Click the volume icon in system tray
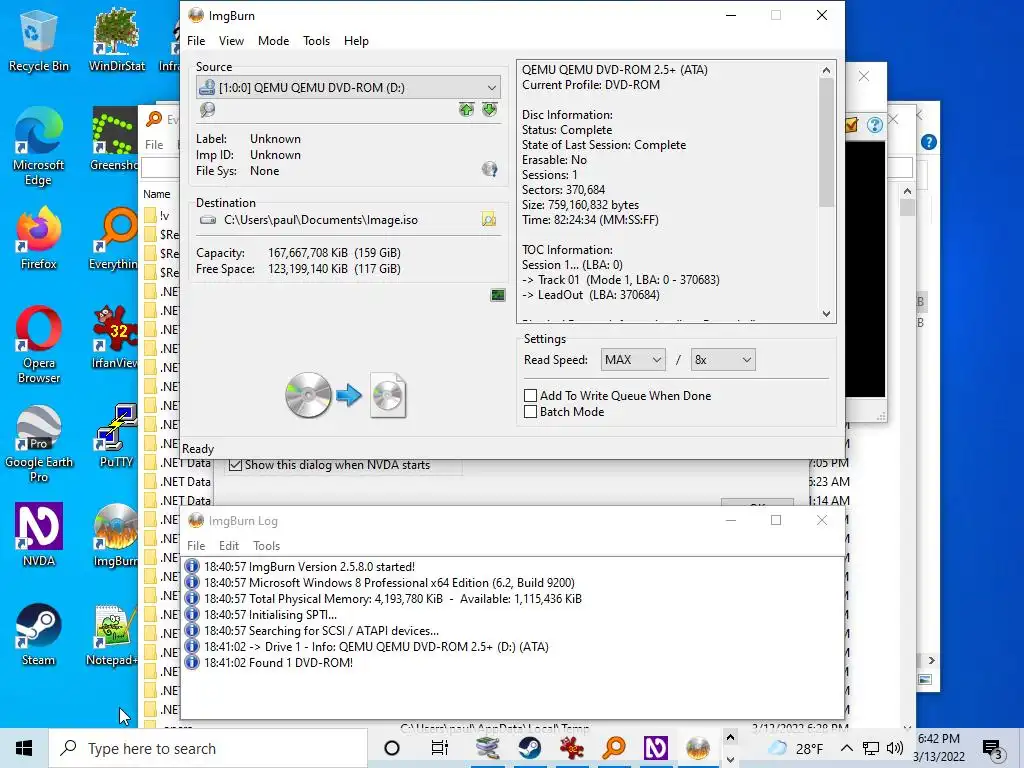The height and width of the screenshot is (768, 1024). click(x=895, y=748)
